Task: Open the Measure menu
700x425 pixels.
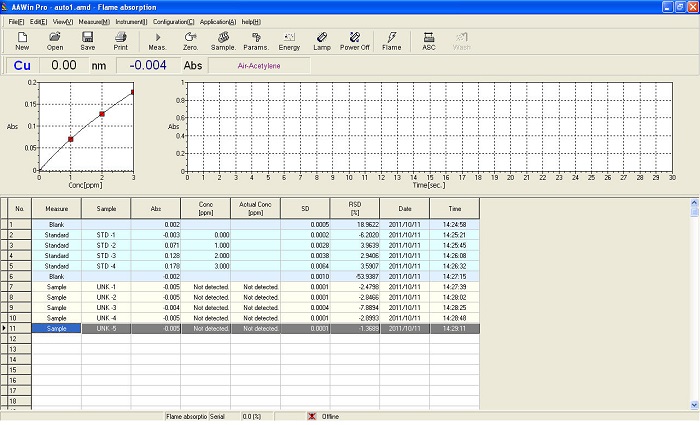Action: [94, 21]
